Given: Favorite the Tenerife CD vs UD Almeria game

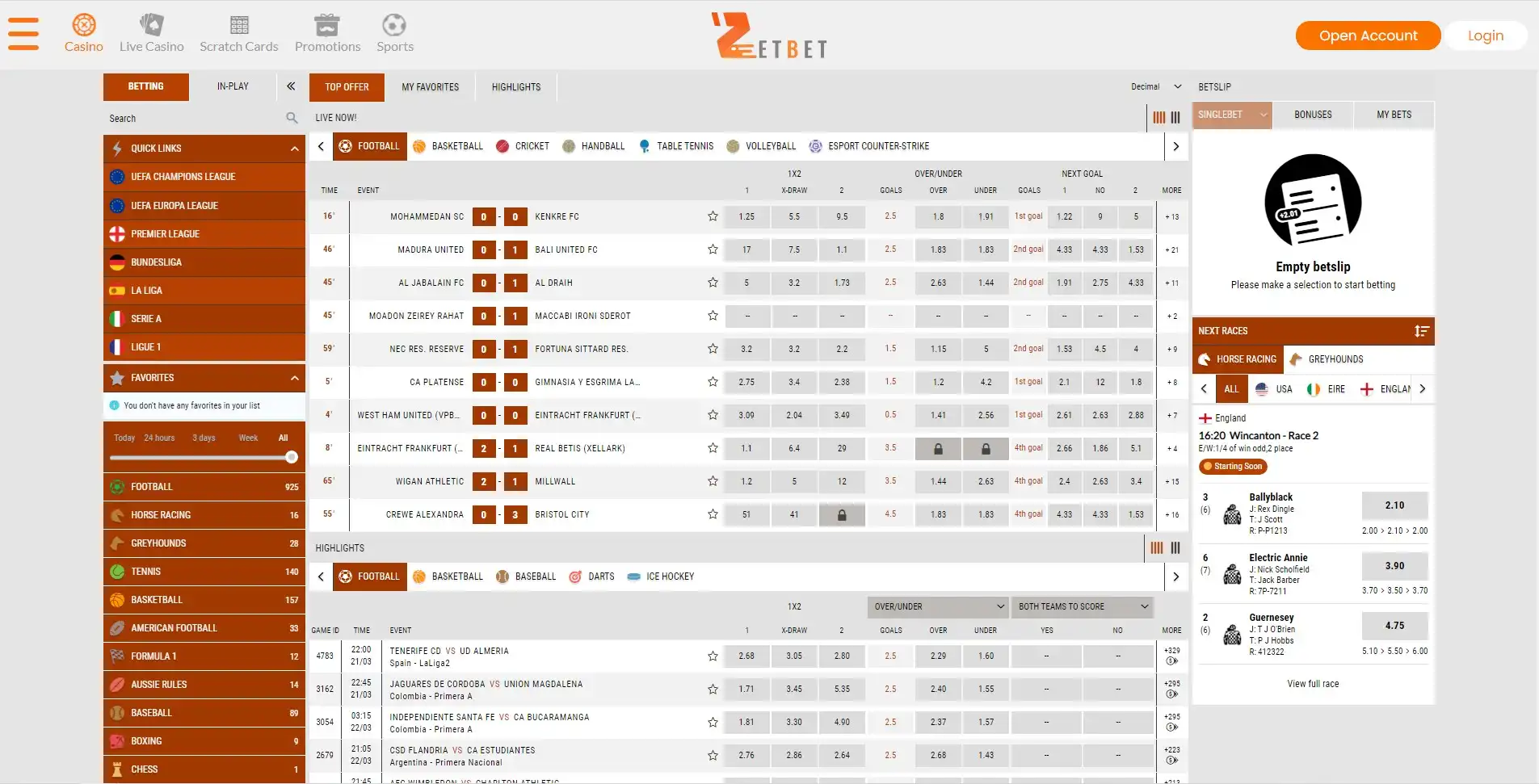Looking at the screenshot, I should pyautogui.click(x=713, y=656).
